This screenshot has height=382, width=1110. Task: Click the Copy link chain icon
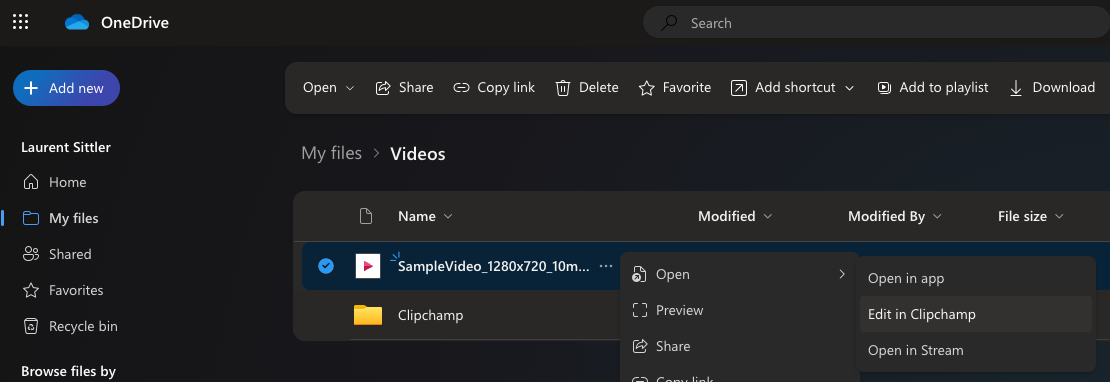point(462,88)
